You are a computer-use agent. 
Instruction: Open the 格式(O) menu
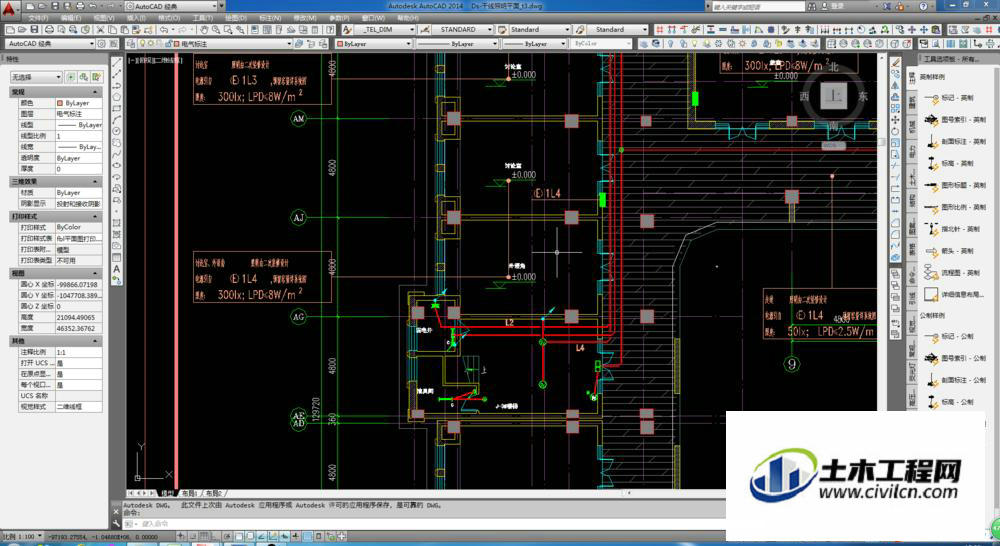[168, 18]
